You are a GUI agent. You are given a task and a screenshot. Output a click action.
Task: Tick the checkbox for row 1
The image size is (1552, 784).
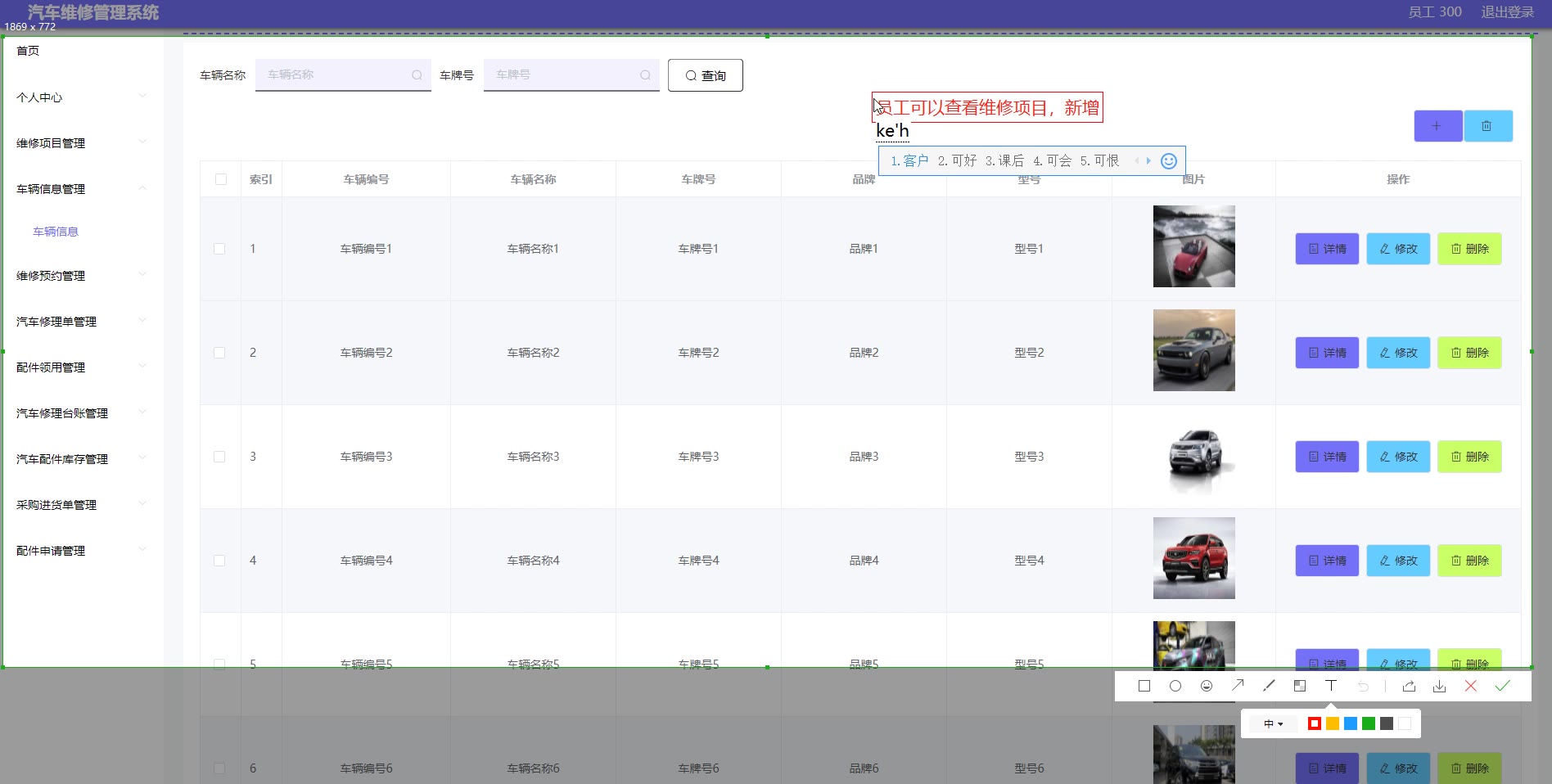click(219, 249)
